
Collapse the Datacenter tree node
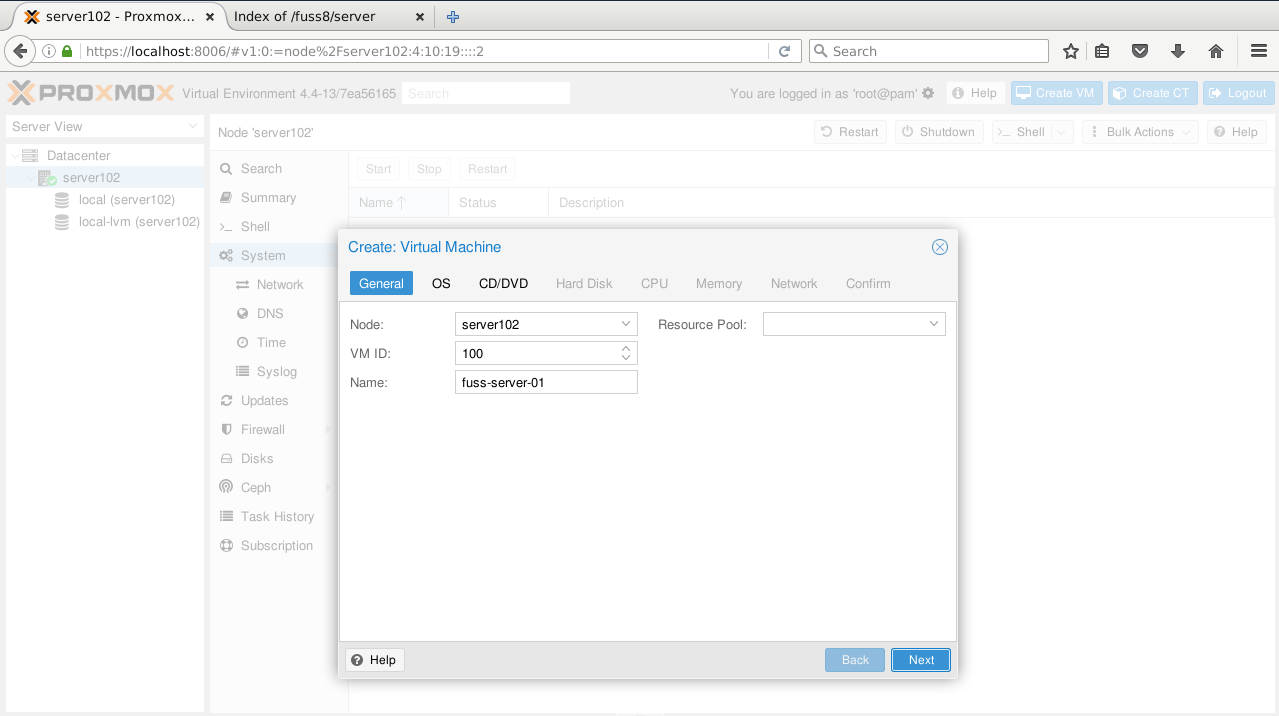pos(14,156)
